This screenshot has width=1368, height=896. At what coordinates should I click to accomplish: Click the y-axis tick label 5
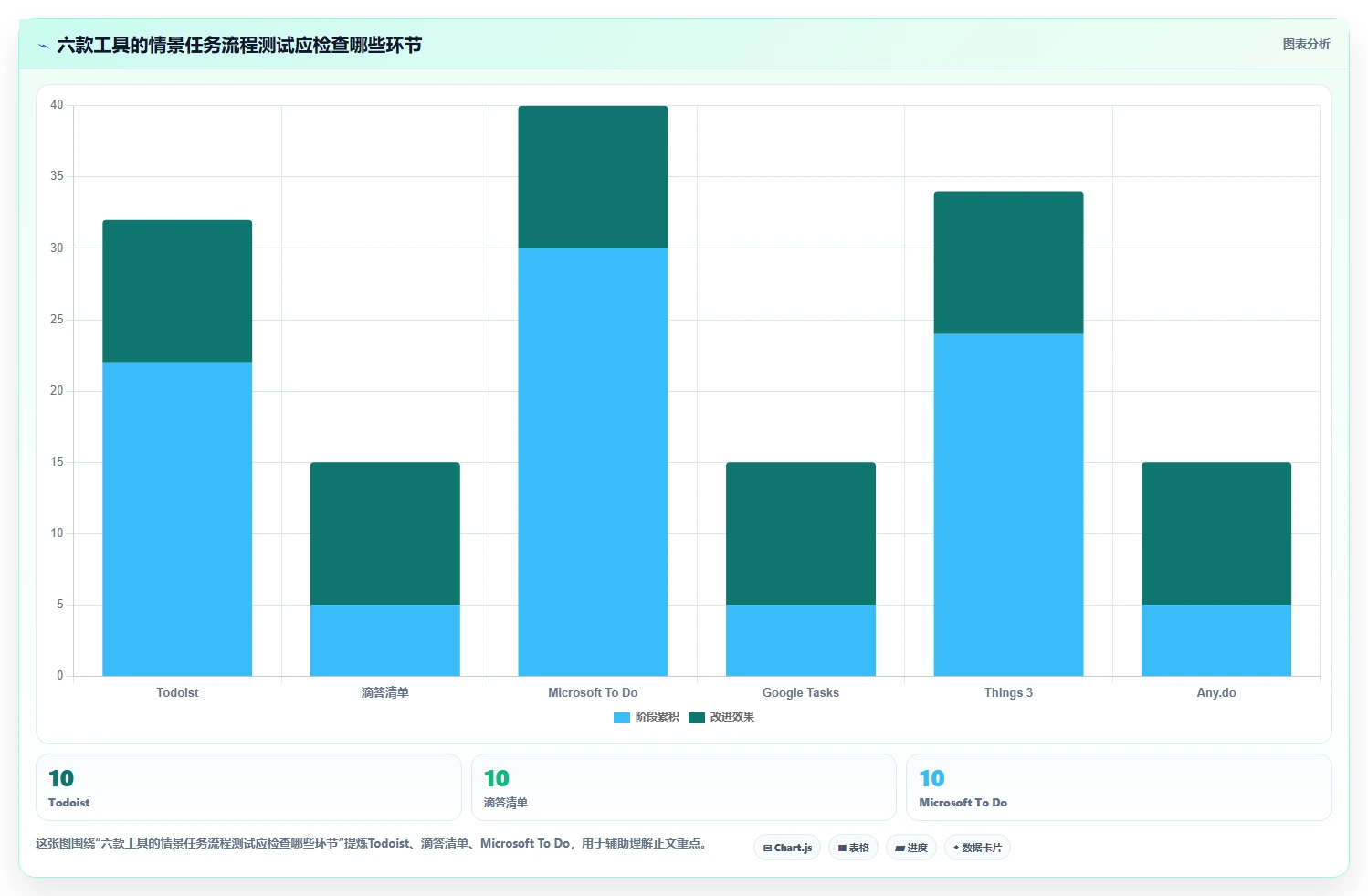(60, 605)
